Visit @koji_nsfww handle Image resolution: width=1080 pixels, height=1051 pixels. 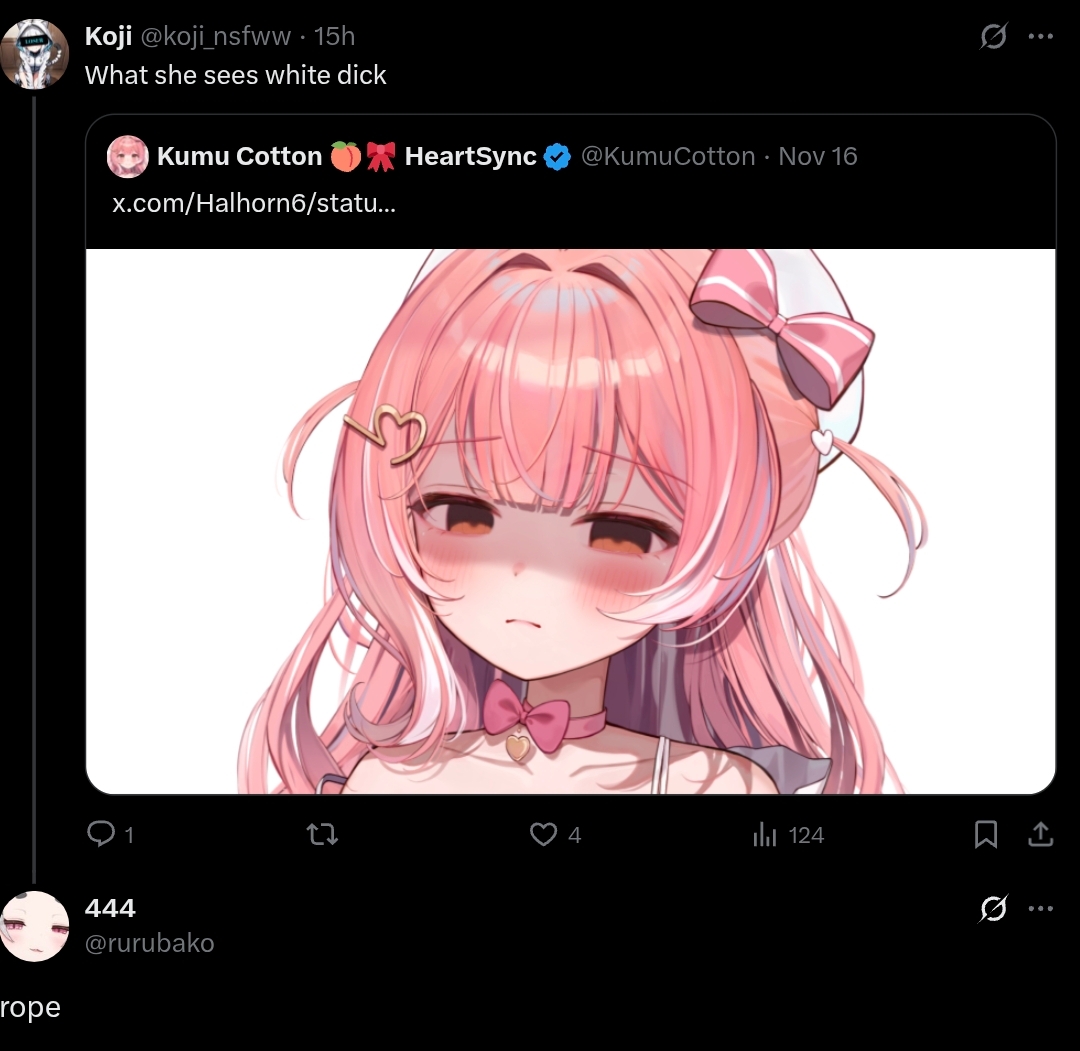216,36
